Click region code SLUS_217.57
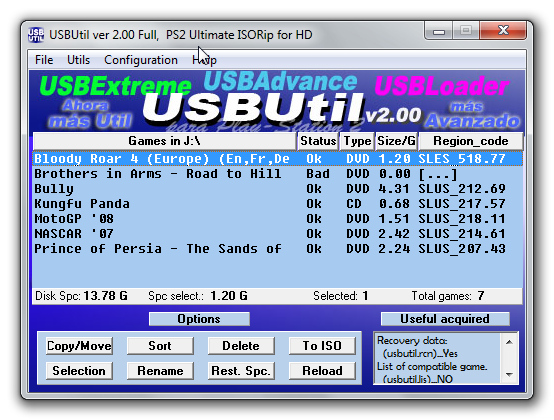Screen dimensions: 554x420 [x=462, y=204]
